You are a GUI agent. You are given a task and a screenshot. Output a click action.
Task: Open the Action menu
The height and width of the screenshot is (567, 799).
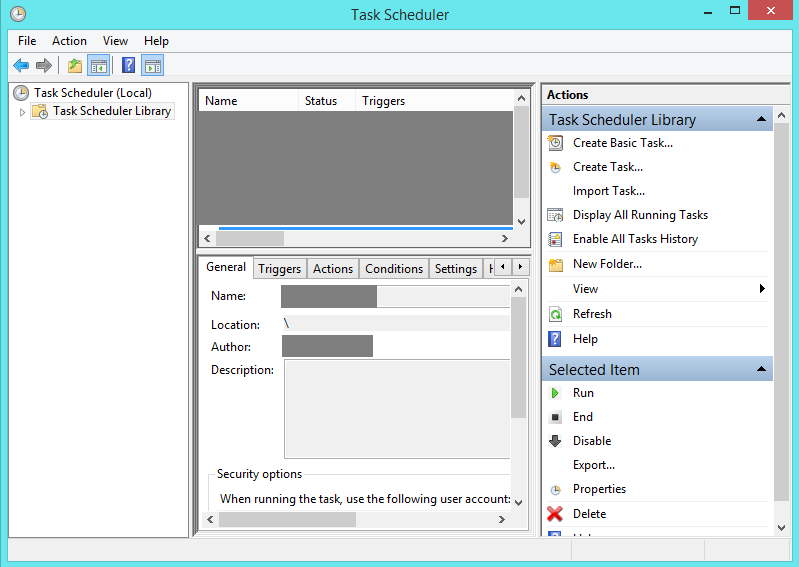pos(69,41)
